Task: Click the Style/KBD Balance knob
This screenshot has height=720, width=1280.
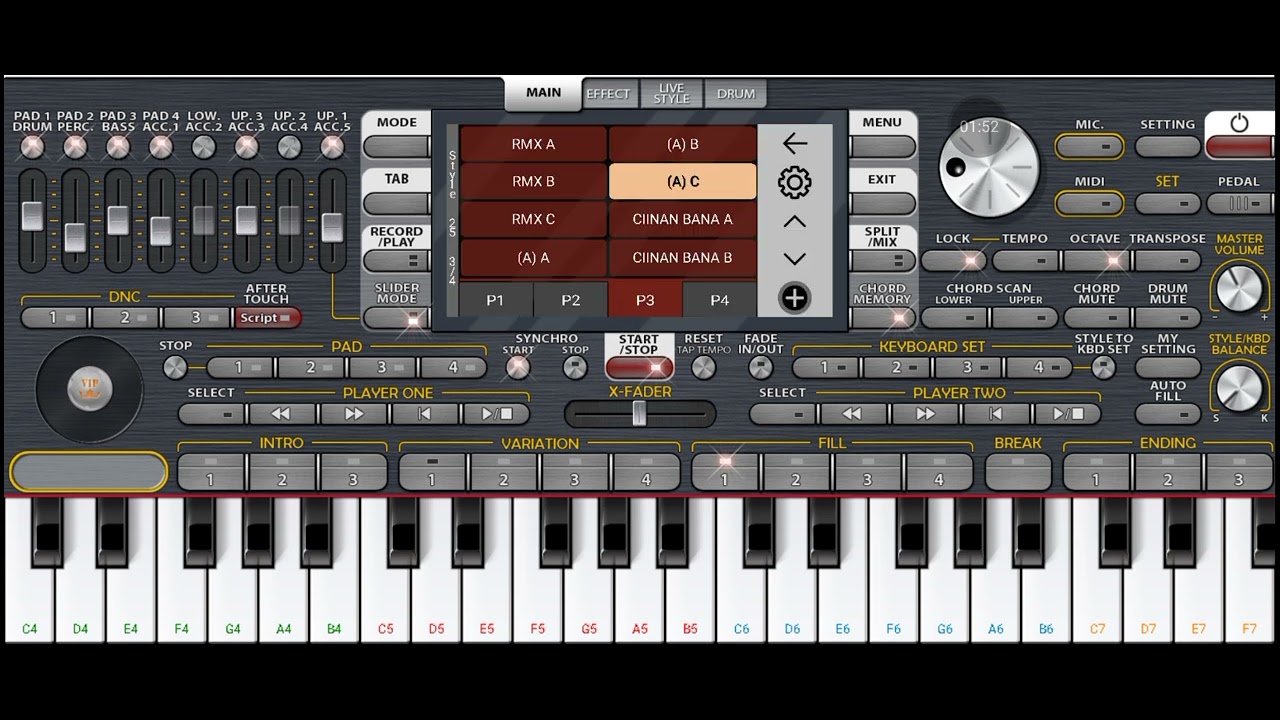Action: tap(1239, 388)
